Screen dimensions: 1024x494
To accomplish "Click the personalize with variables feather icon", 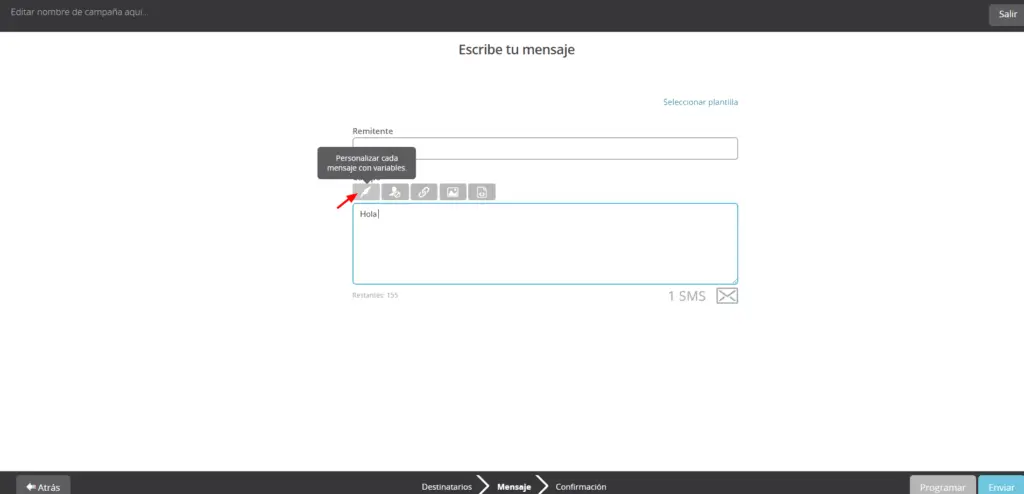I will 366,192.
